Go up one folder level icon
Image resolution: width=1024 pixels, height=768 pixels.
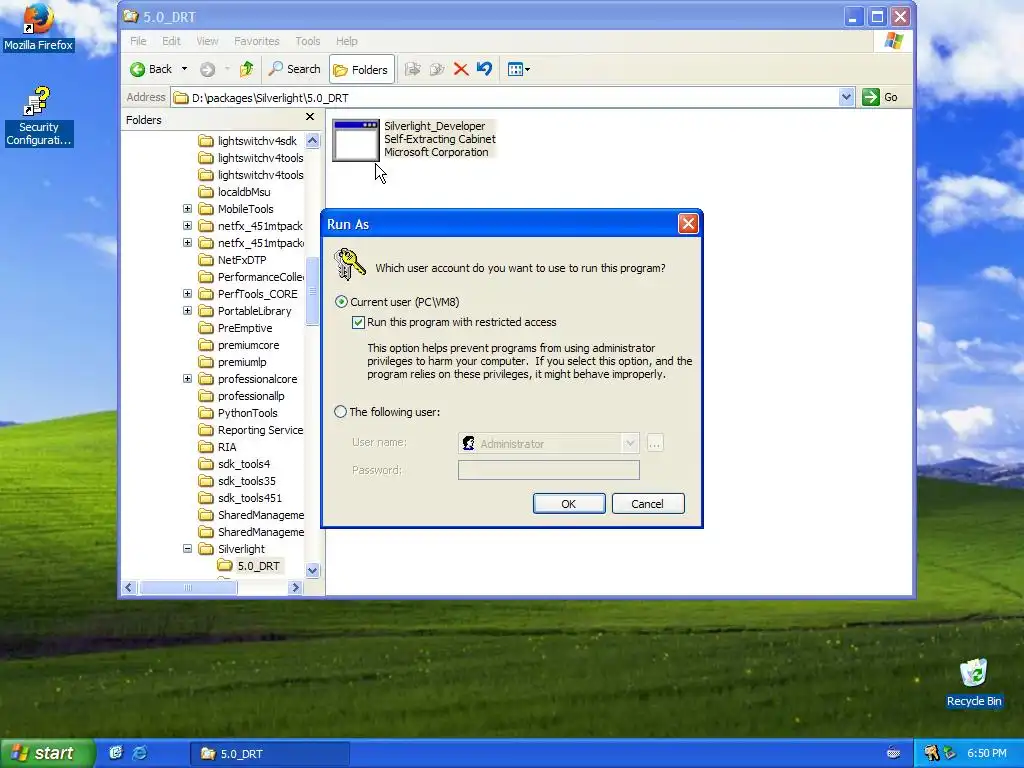point(247,69)
